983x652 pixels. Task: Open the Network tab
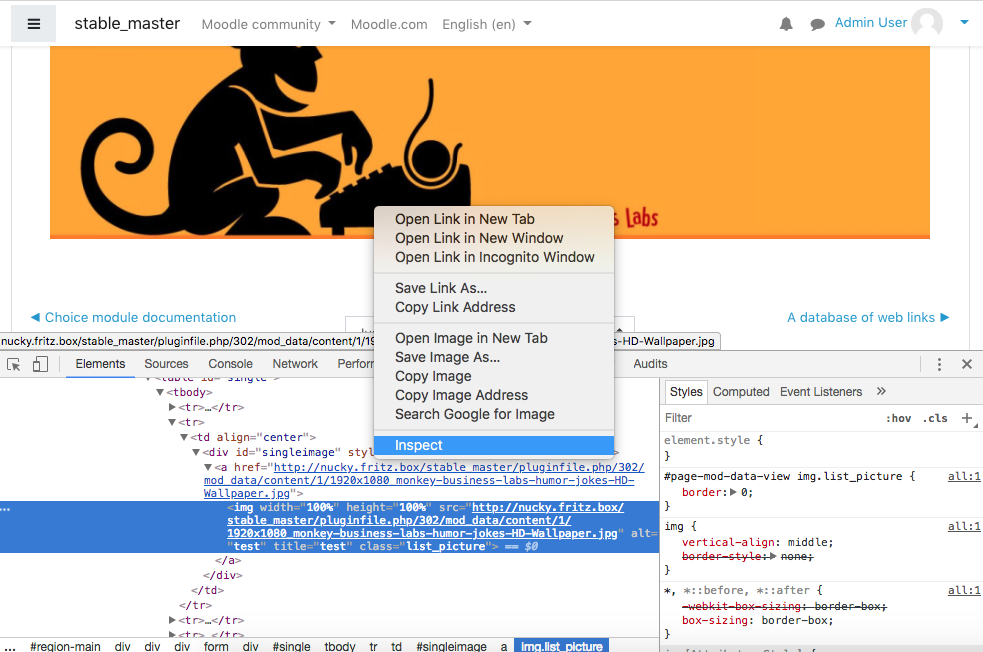point(295,364)
